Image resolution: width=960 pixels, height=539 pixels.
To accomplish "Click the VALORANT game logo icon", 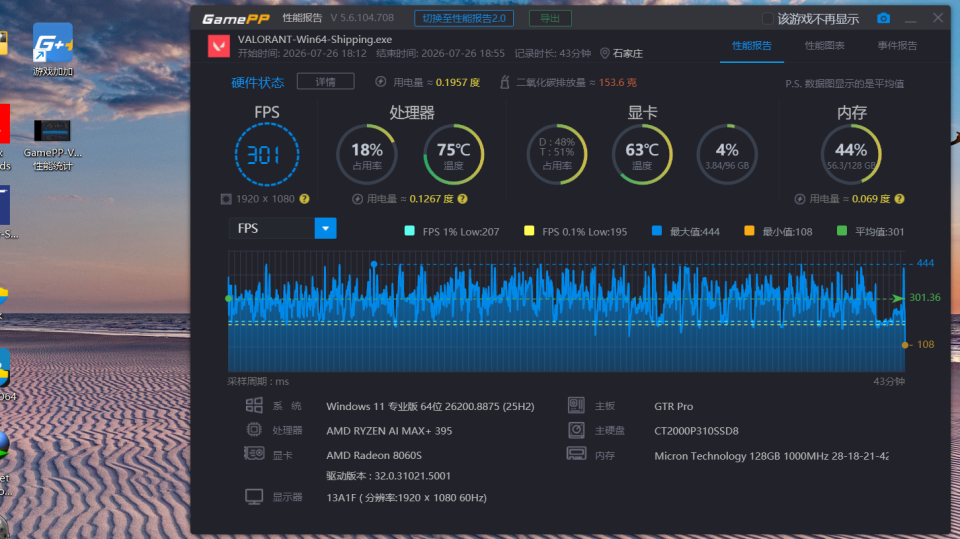I will tap(219, 46).
